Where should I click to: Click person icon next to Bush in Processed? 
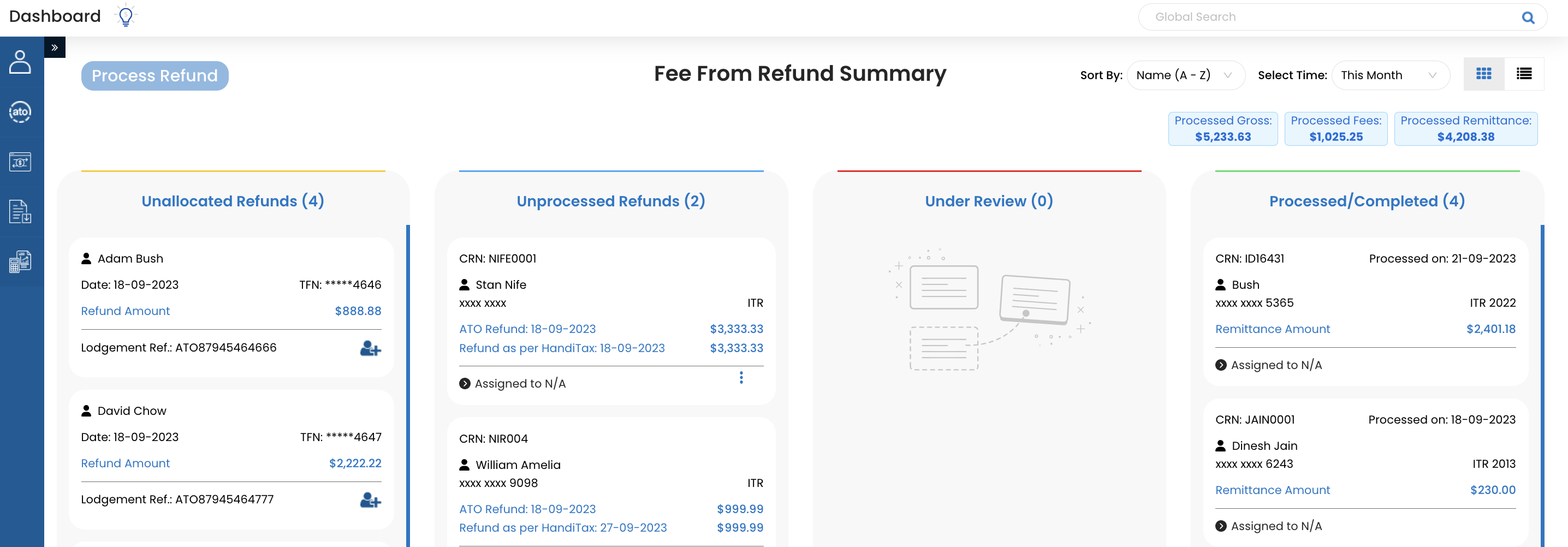coord(1220,285)
